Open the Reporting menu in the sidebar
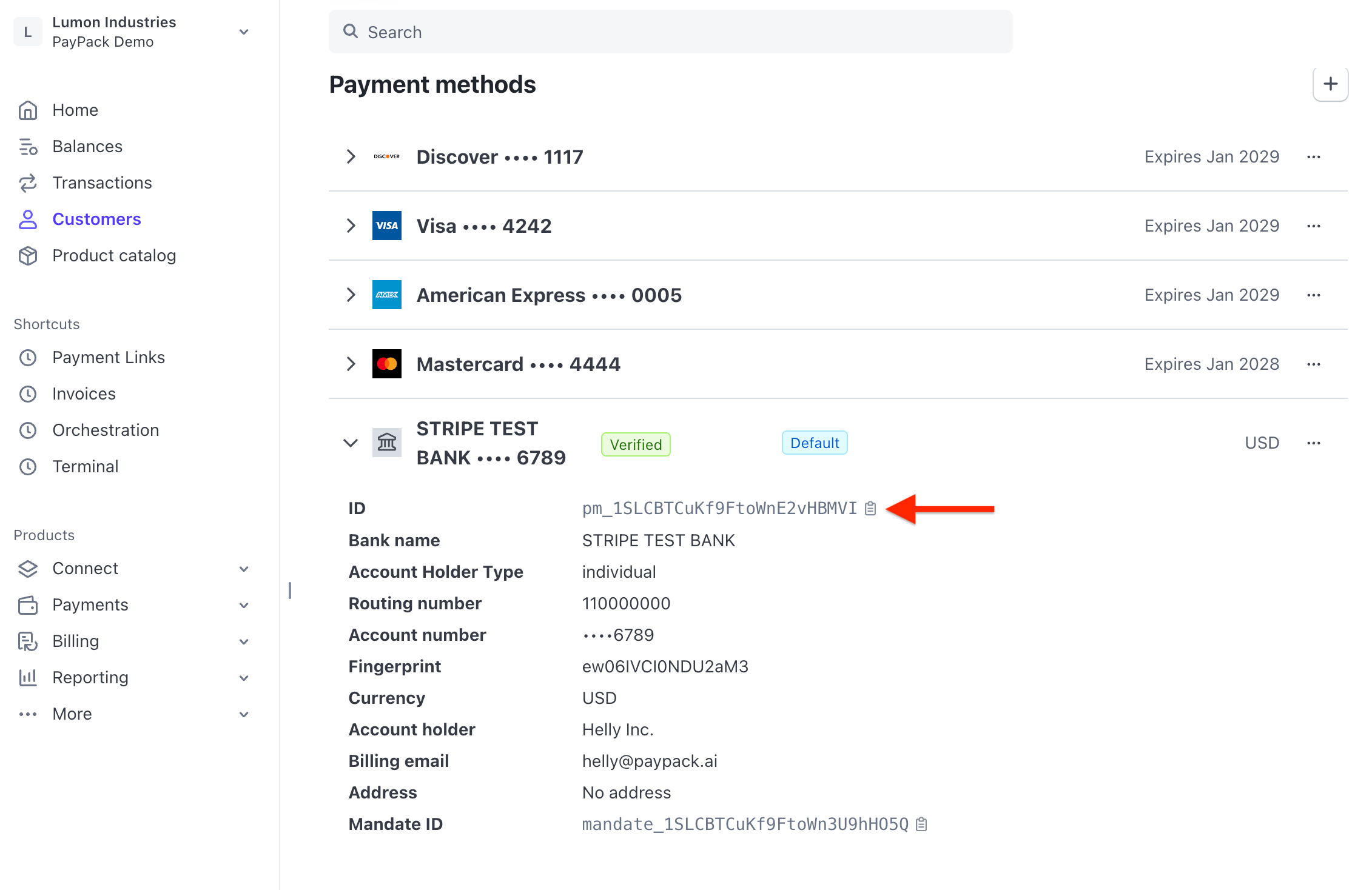This screenshot has width=1372, height=890. [90, 677]
